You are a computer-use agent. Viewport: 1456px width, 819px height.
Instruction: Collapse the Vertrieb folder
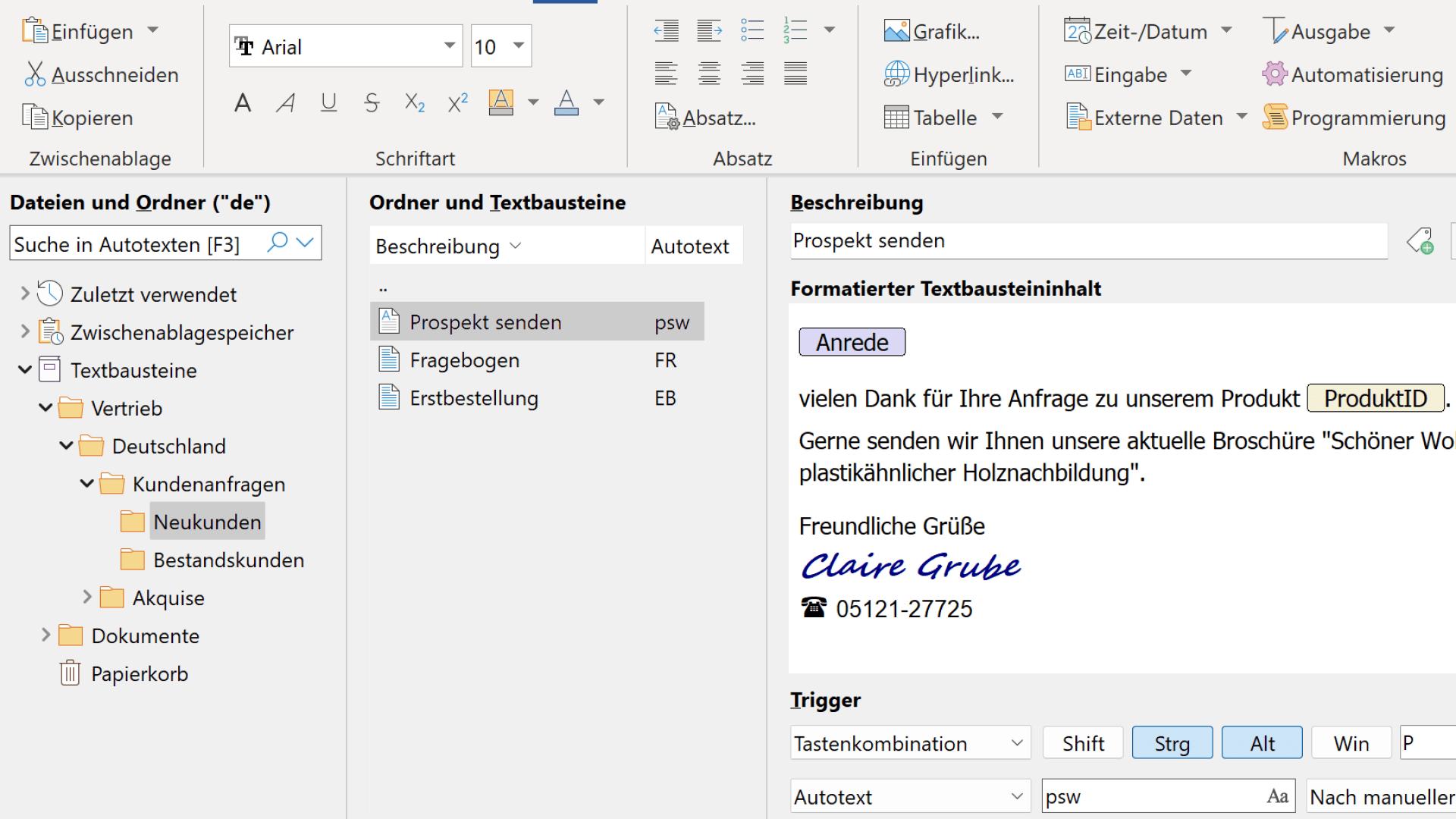(x=45, y=407)
